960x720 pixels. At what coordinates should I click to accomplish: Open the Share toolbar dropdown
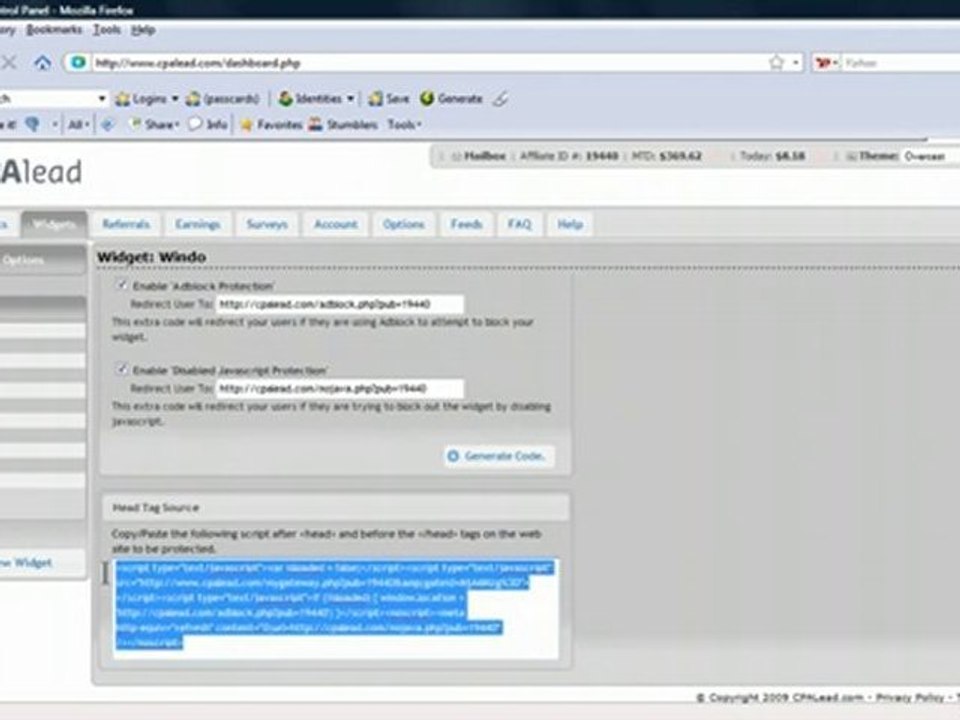pyautogui.click(x=154, y=124)
